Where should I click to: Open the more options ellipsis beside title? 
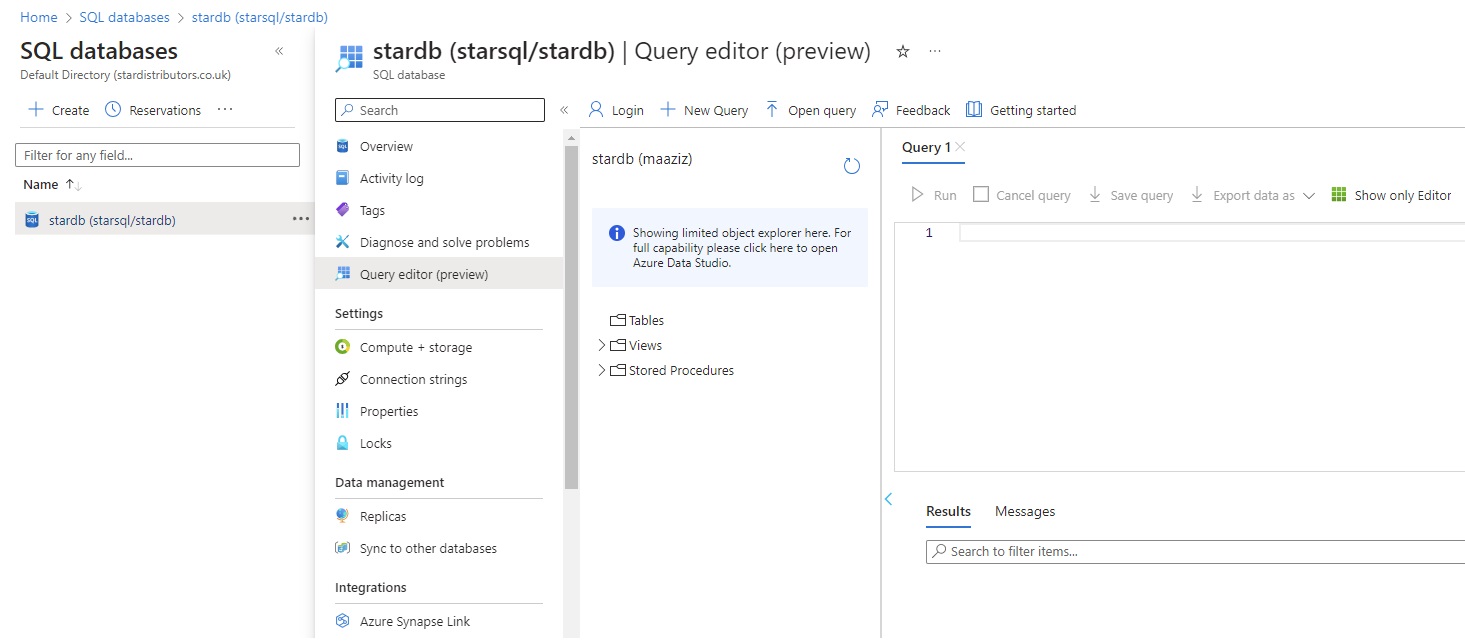[936, 51]
